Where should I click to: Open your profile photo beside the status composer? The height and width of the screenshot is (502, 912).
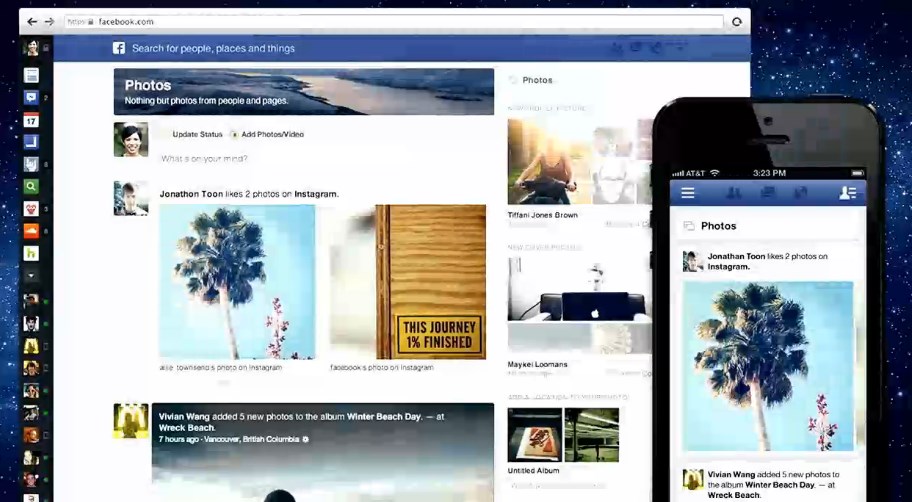[131, 139]
